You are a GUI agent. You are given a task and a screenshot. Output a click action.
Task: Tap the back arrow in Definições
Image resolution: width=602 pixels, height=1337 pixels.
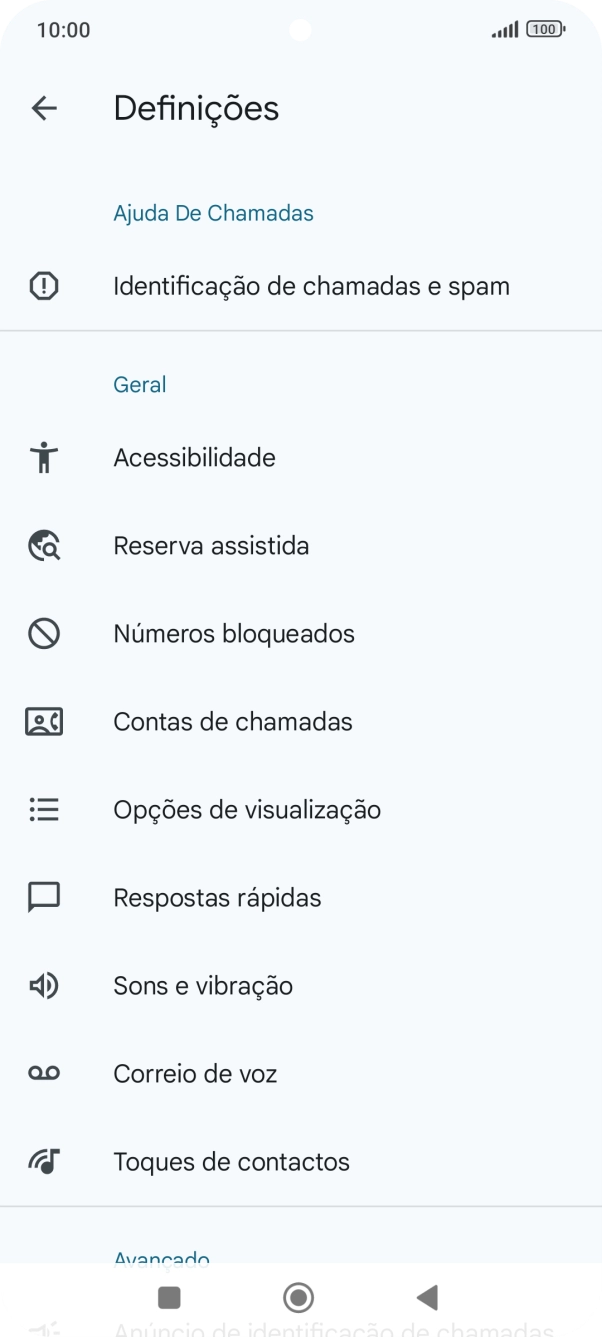44,107
